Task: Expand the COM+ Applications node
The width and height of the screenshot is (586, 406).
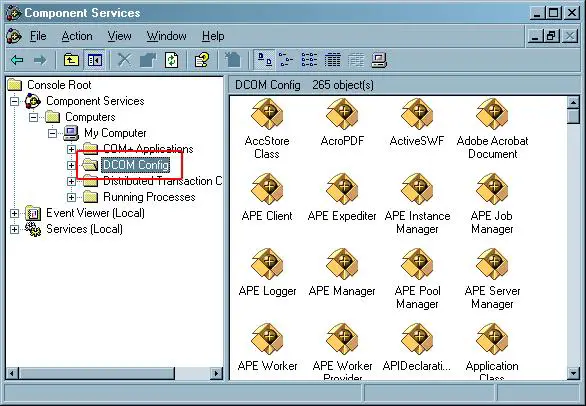Action: (71, 149)
